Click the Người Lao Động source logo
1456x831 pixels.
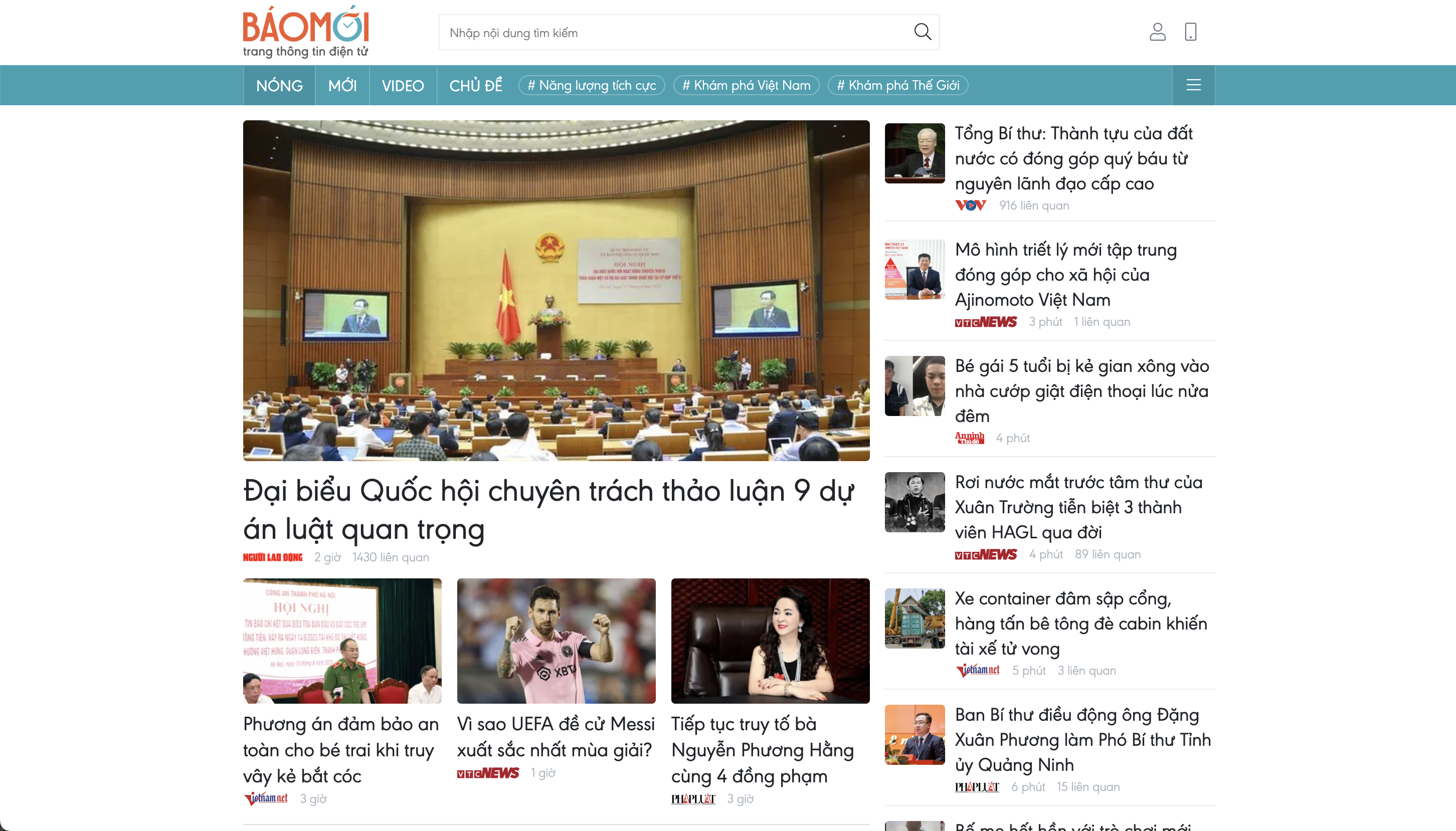273,557
